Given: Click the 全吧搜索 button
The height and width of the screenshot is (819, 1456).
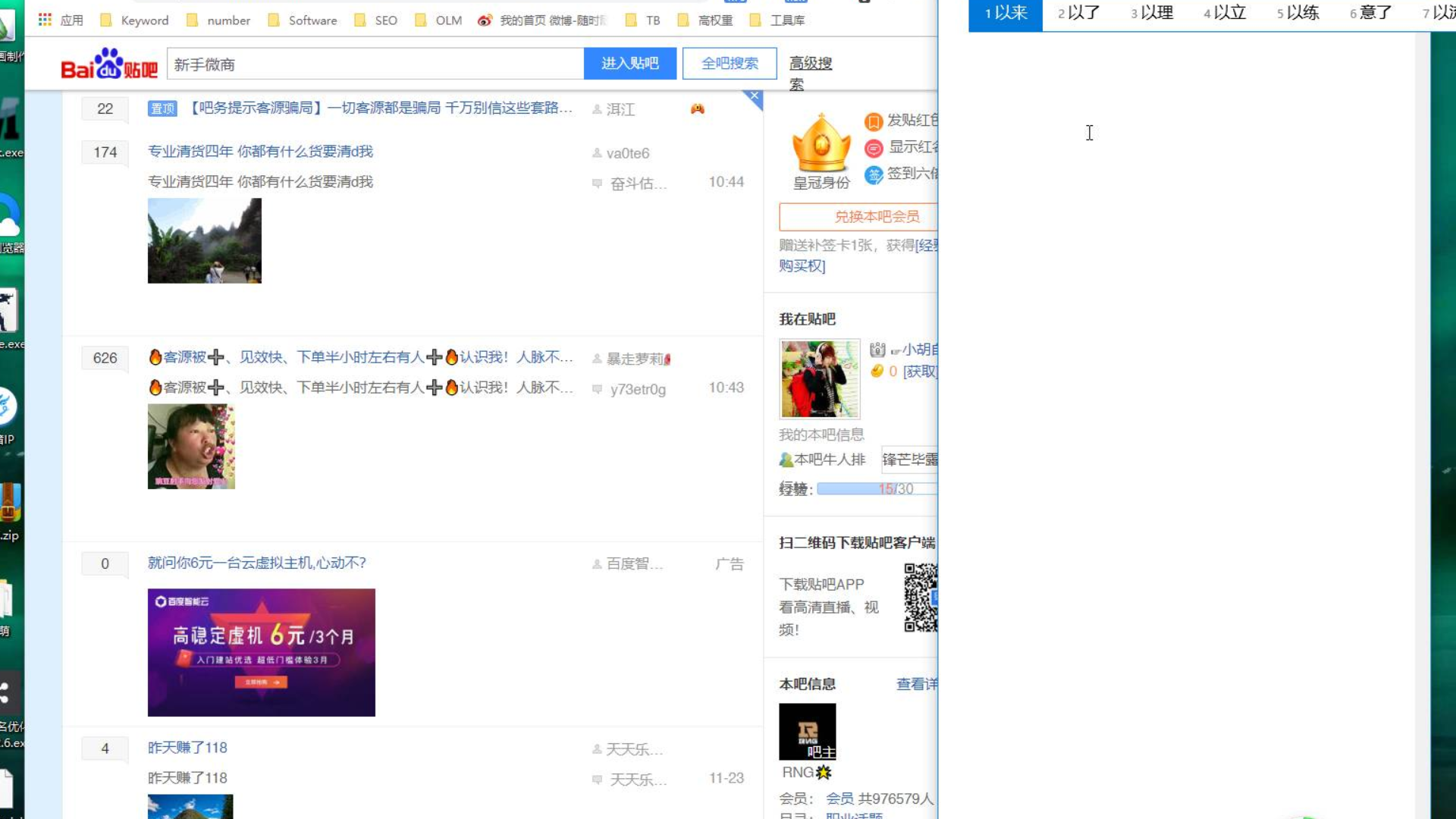Looking at the screenshot, I should click(730, 64).
